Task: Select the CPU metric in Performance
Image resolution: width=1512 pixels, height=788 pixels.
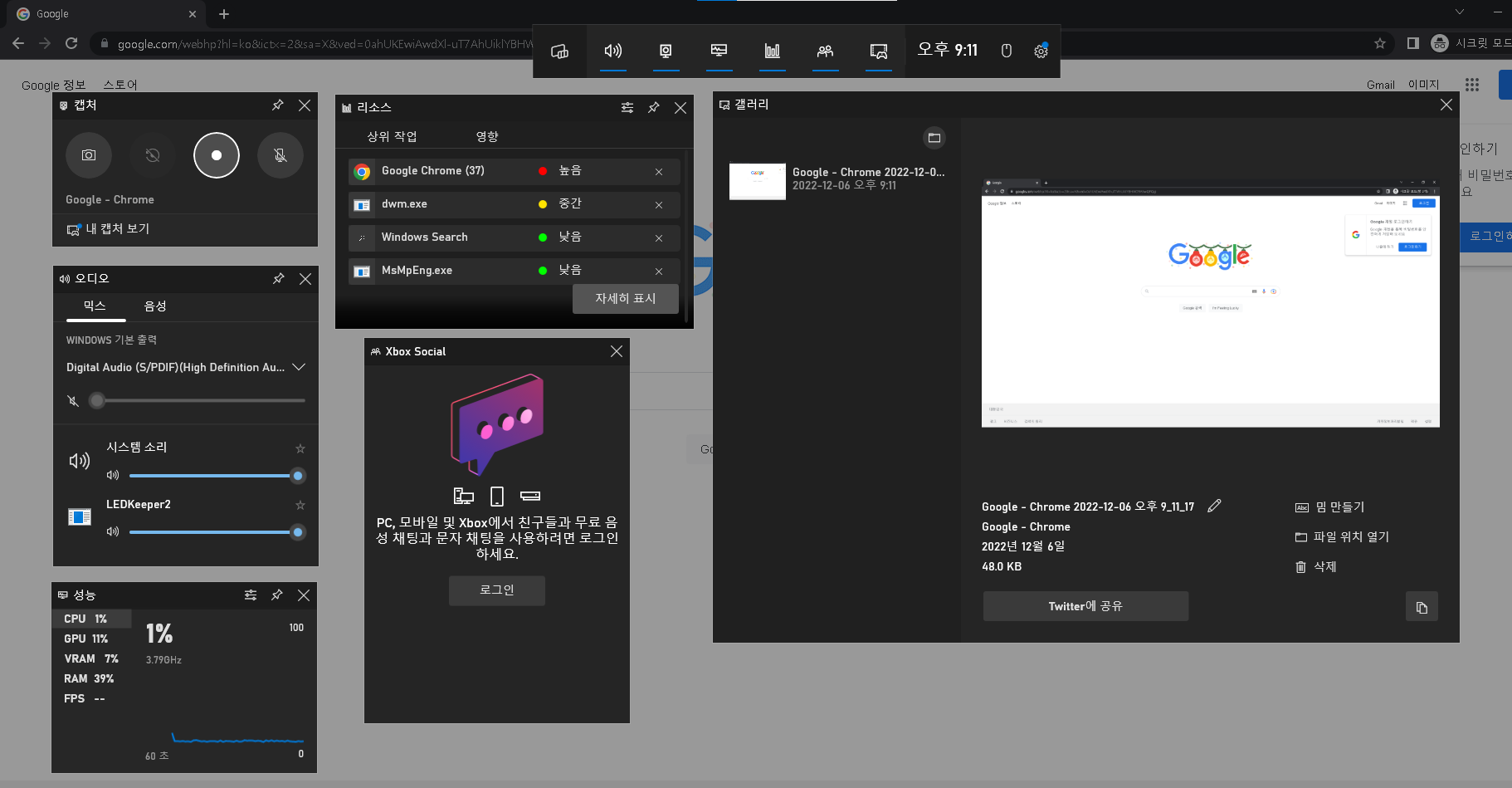Action: click(91, 619)
